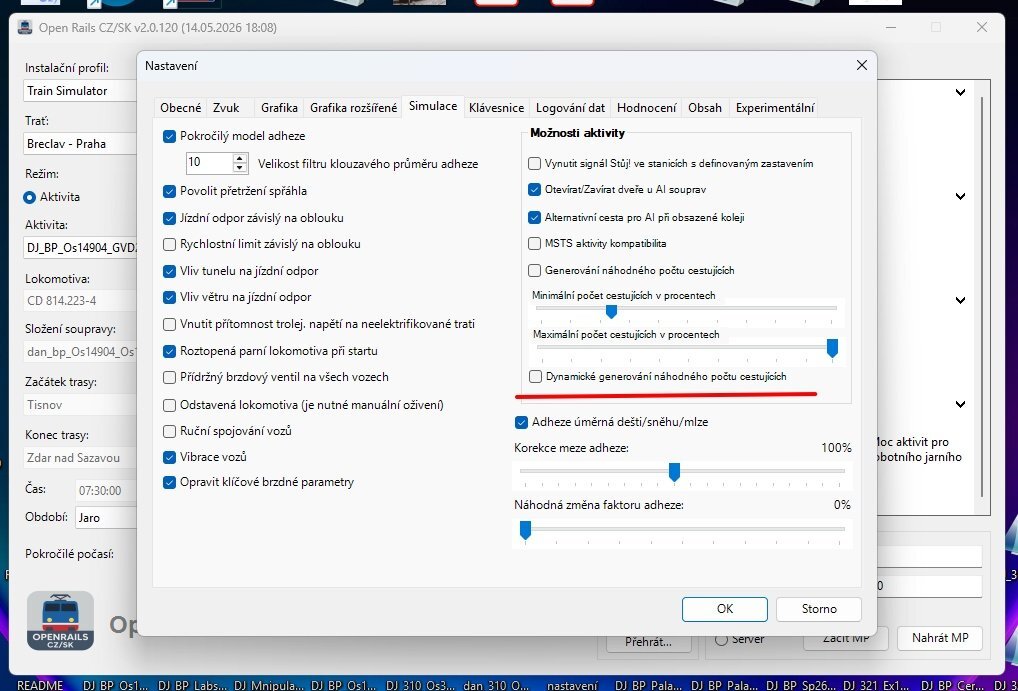
Task: Open the Čas field 07:30:00
Action: tap(106, 491)
